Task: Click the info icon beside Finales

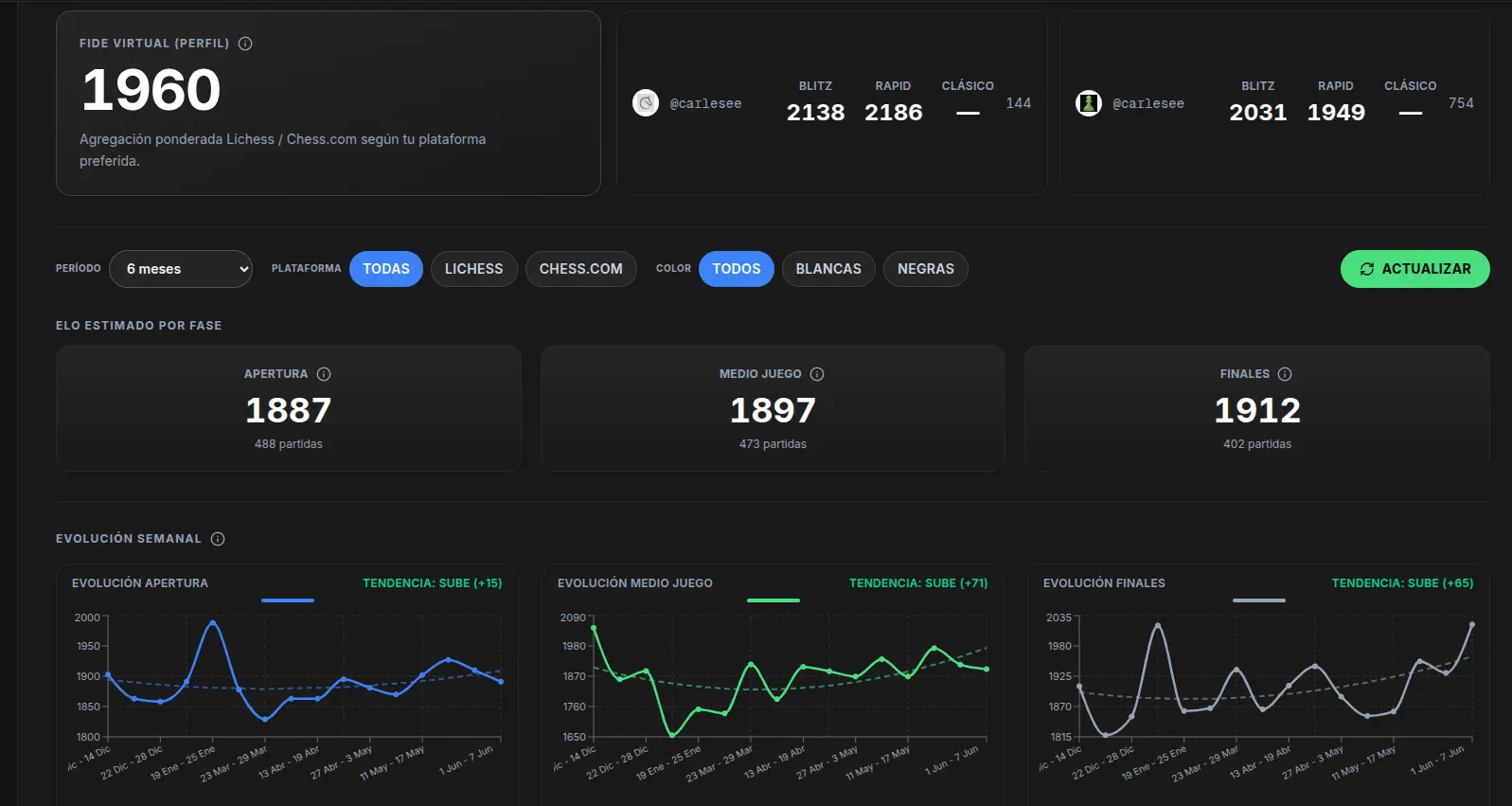Action: coord(1285,374)
